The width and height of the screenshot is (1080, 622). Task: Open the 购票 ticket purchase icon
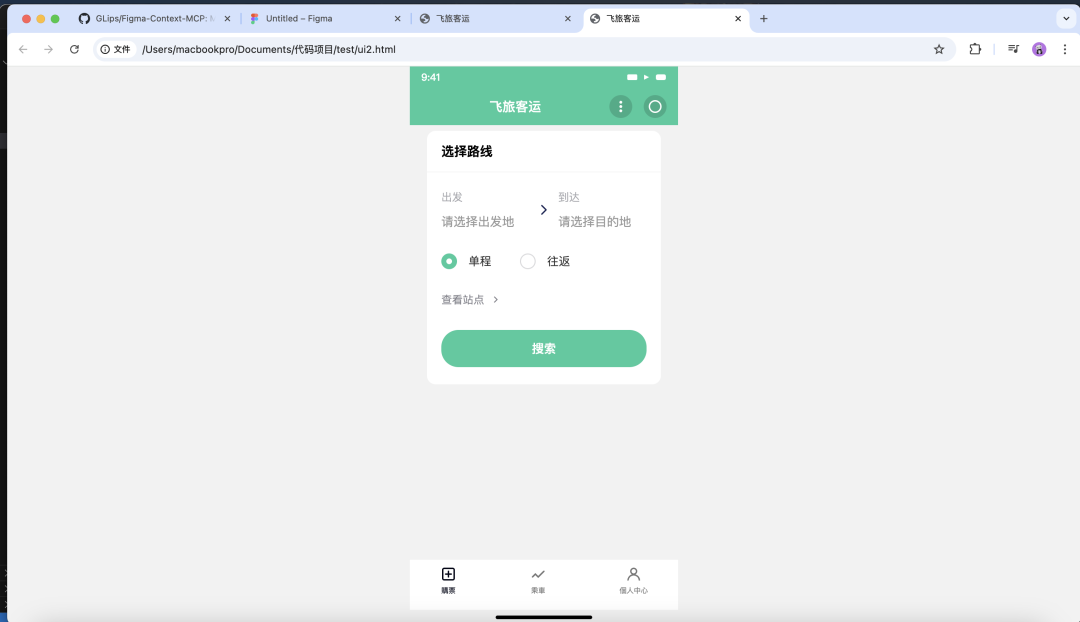pyautogui.click(x=448, y=574)
